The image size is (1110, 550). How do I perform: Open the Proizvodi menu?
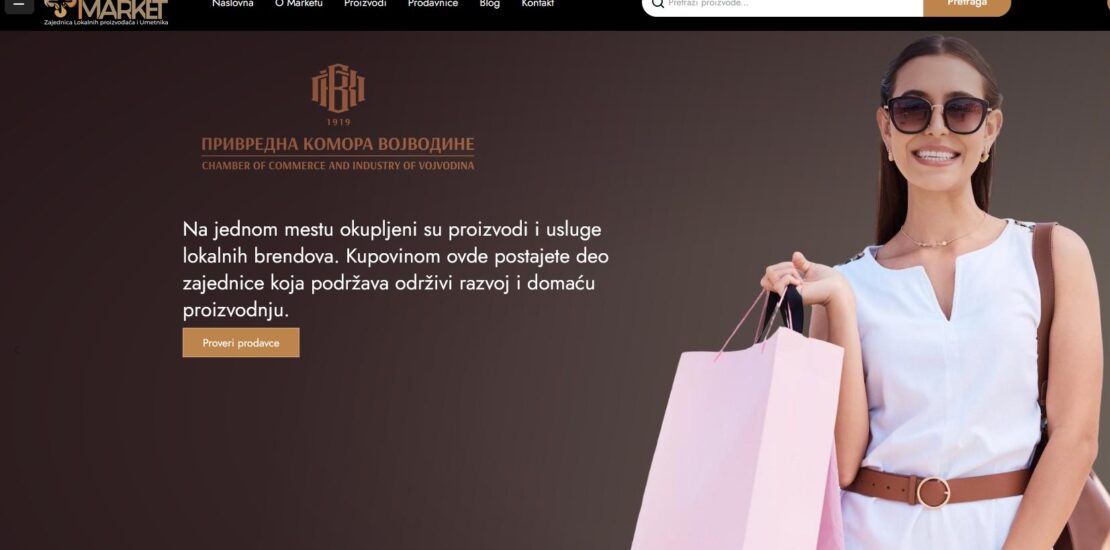[365, 4]
